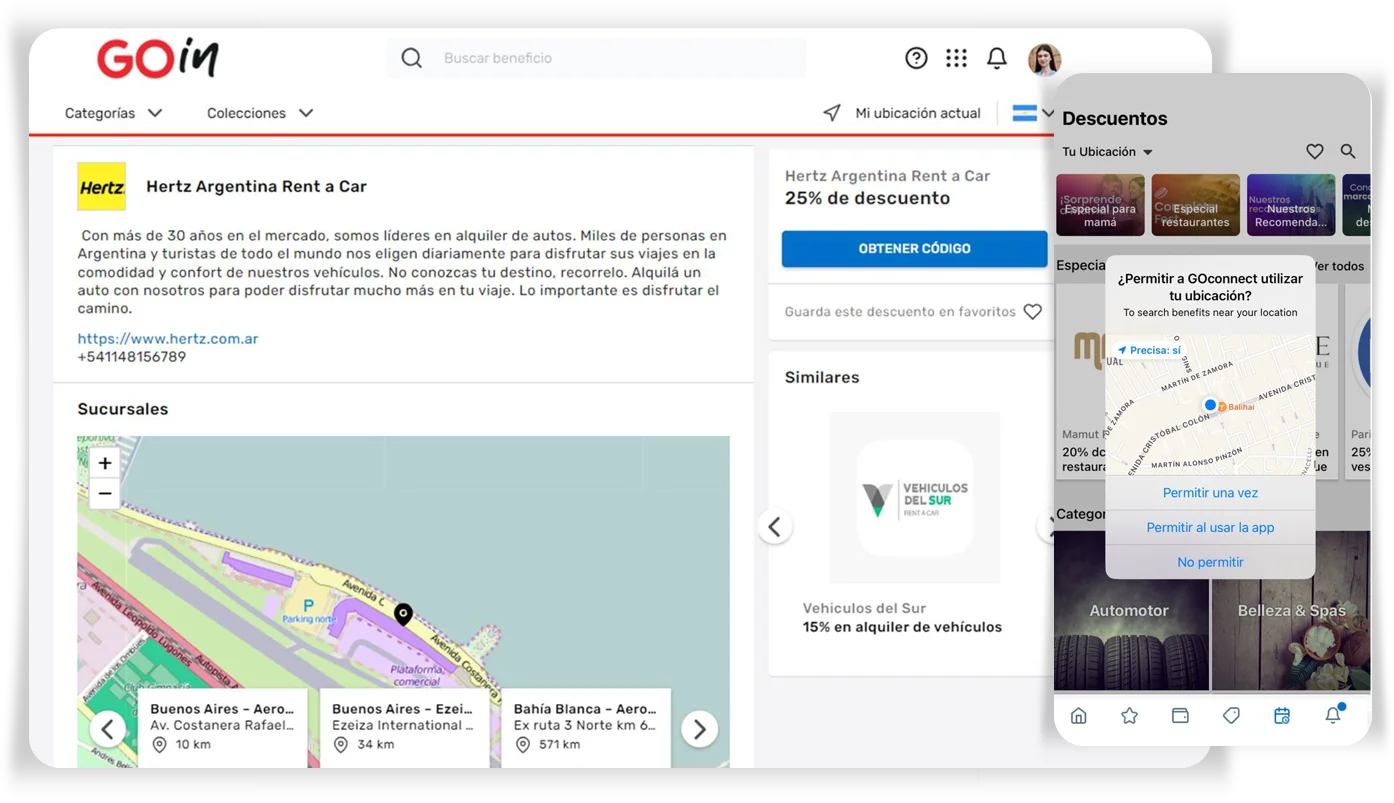The image size is (1394, 803).
Task: Open Tu Ubicación dropdown in mobile app
Action: [1107, 152]
